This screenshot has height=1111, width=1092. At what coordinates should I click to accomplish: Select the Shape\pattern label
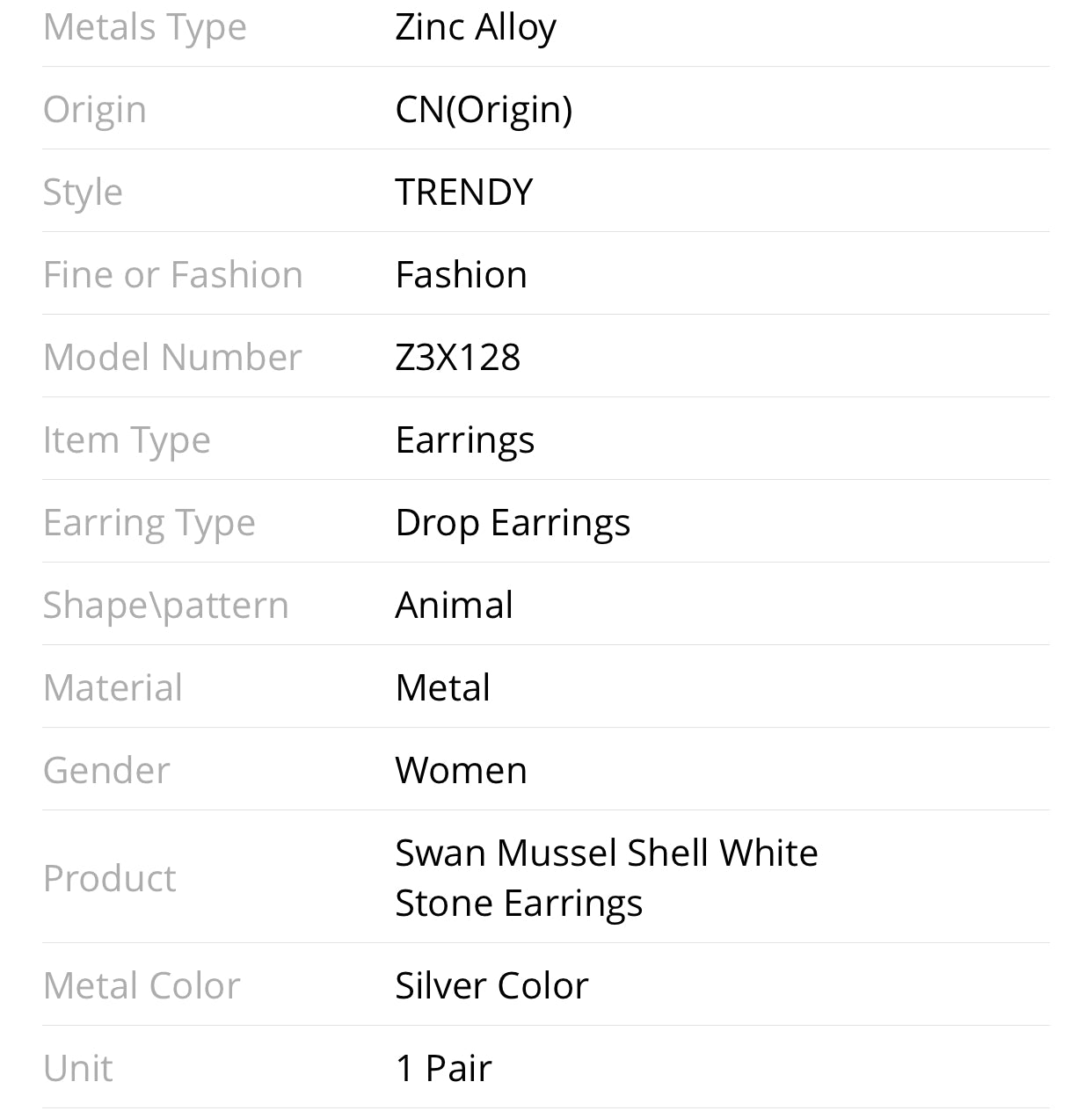pos(166,606)
